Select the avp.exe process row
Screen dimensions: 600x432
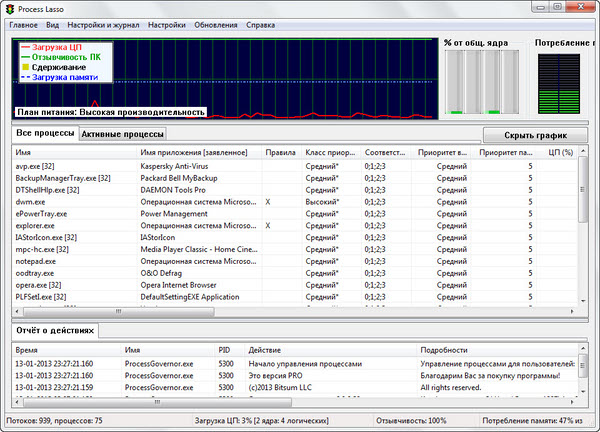click(40, 165)
